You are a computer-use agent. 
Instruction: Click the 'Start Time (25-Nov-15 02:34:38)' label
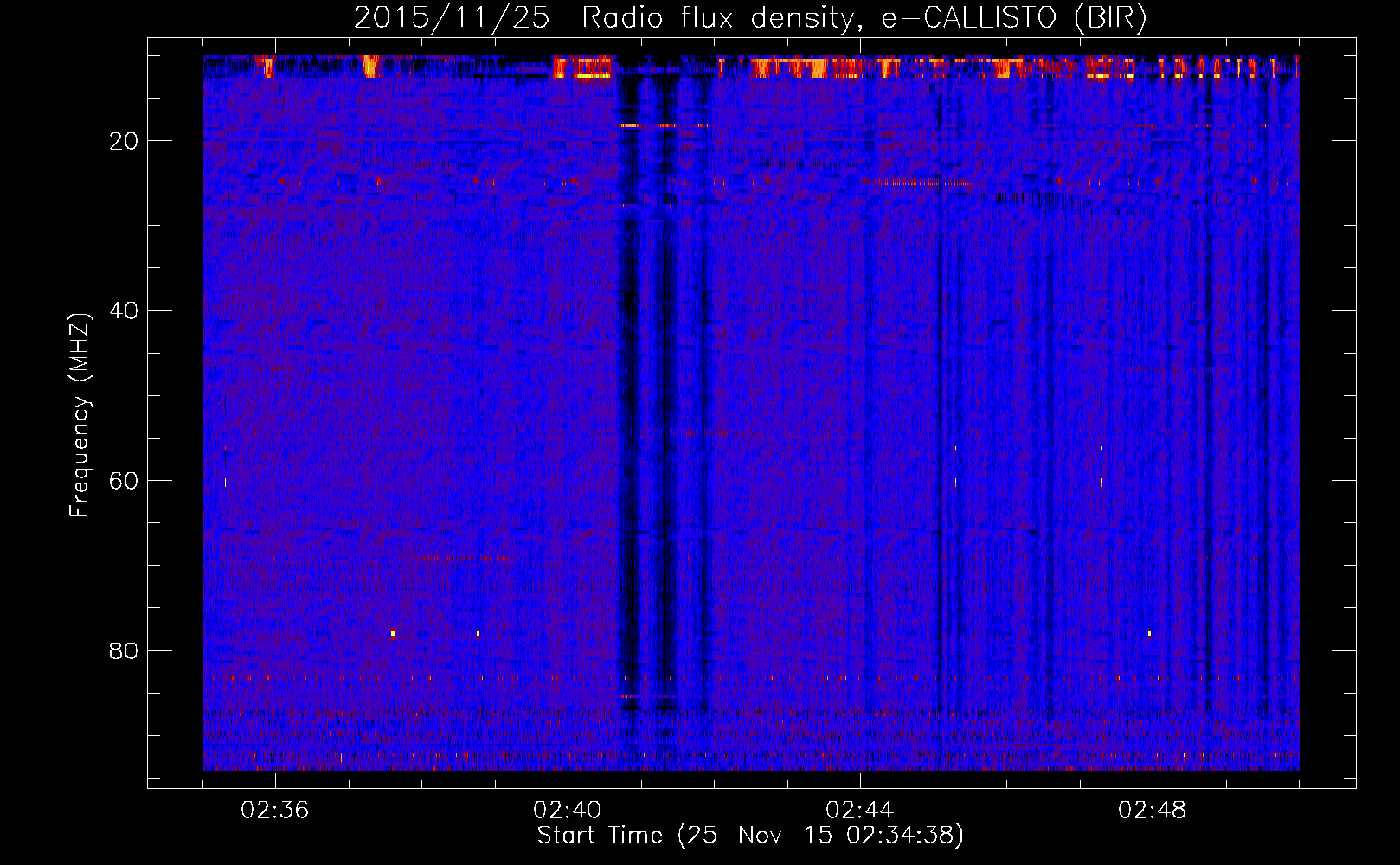[x=750, y=836]
